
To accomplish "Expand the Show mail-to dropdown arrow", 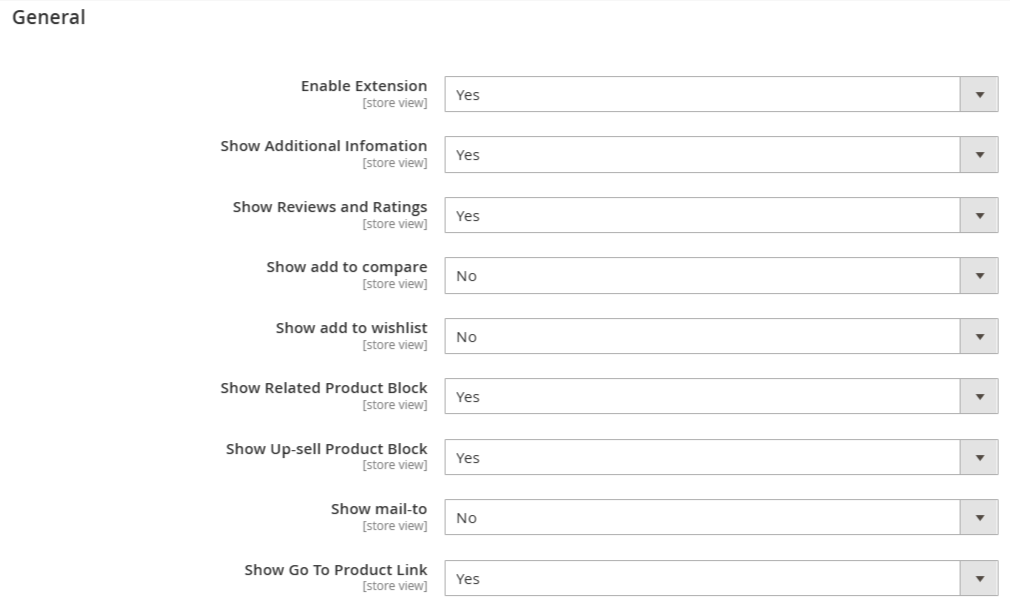I will tap(979, 518).
